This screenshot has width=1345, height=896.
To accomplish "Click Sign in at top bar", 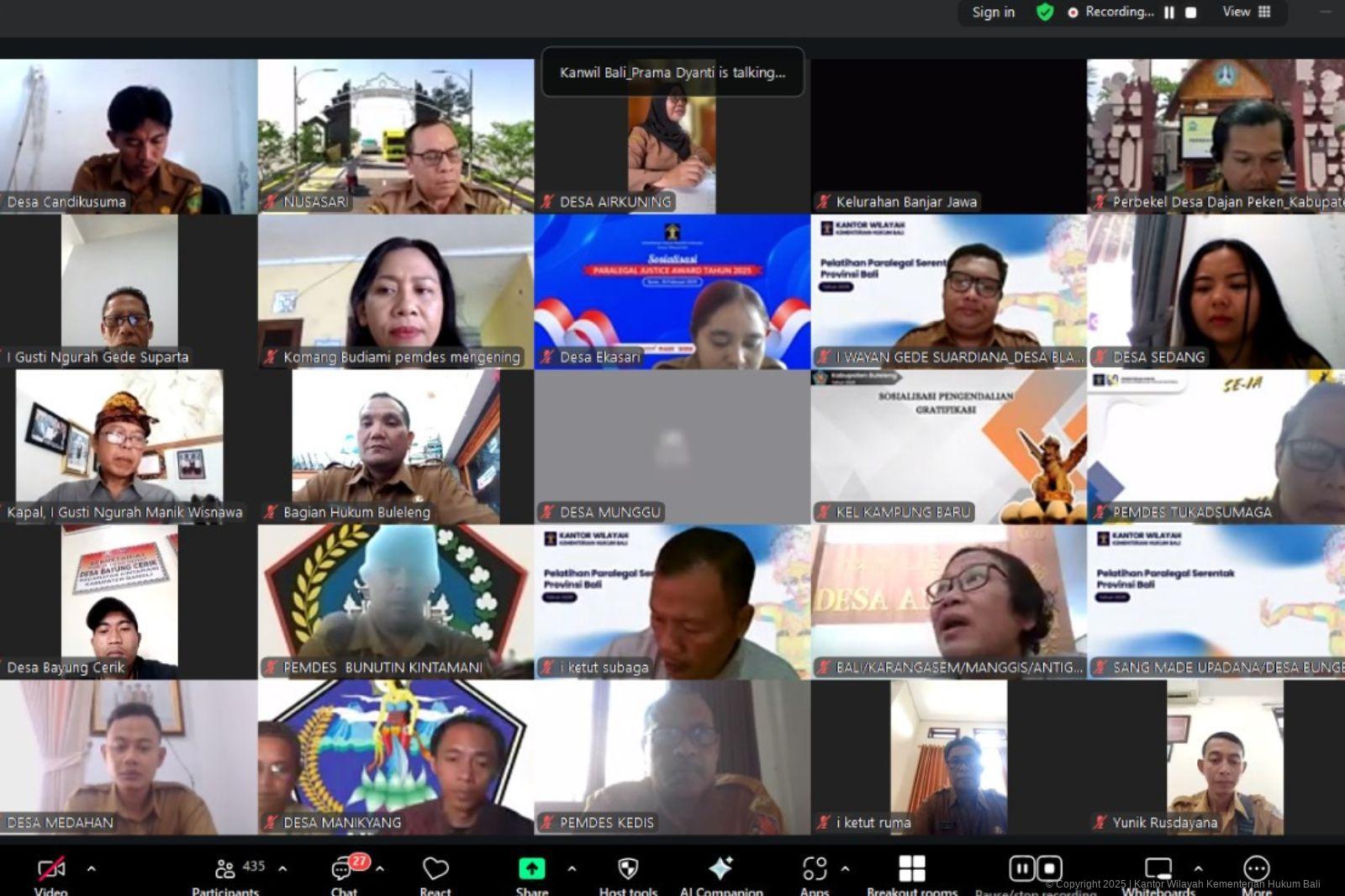I will coord(993,13).
